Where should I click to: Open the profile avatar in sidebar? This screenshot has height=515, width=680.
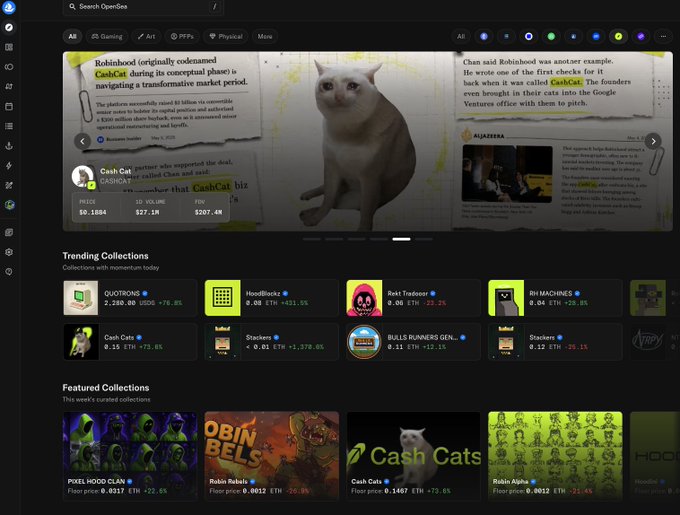(x=9, y=205)
